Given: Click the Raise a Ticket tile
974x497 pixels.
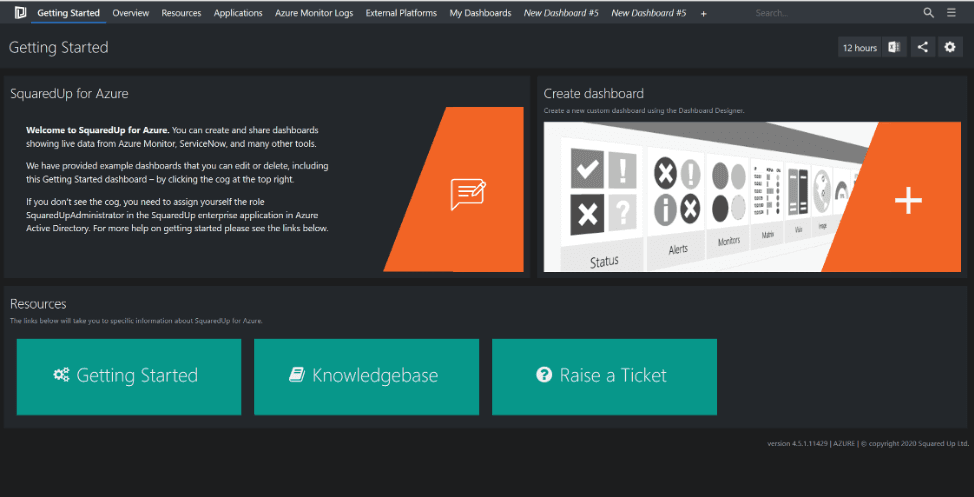Looking at the screenshot, I should (604, 376).
